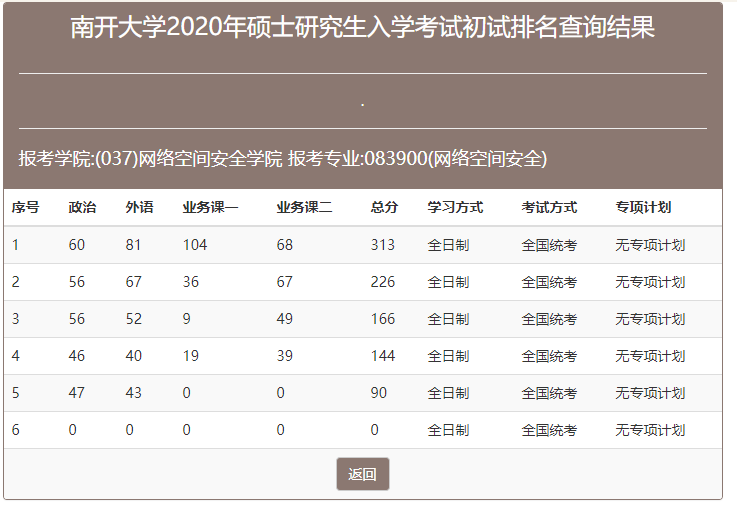The height and width of the screenshot is (514, 737).
Task: Select the 外语 column header
Action: click(139, 207)
